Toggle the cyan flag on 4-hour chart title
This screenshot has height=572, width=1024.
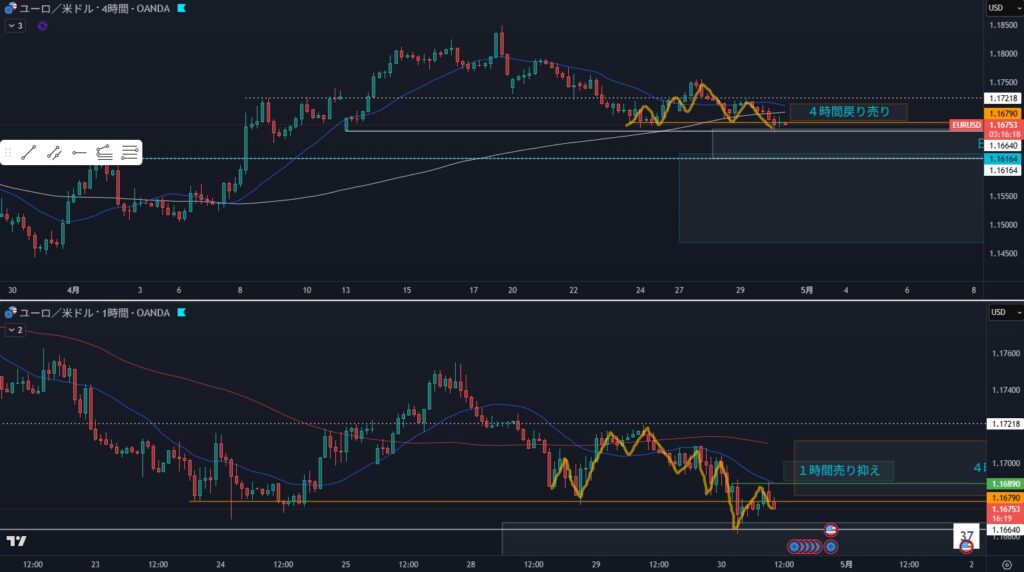(180, 8)
